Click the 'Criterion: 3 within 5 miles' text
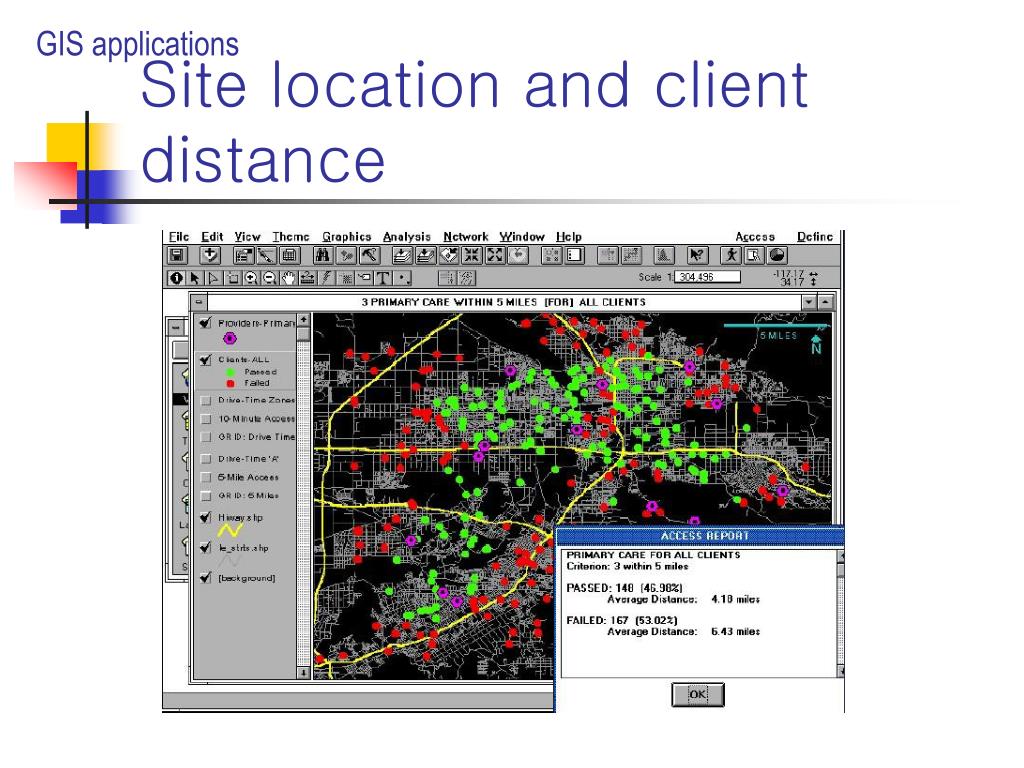 pyautogui.click(x=627, y=566)
